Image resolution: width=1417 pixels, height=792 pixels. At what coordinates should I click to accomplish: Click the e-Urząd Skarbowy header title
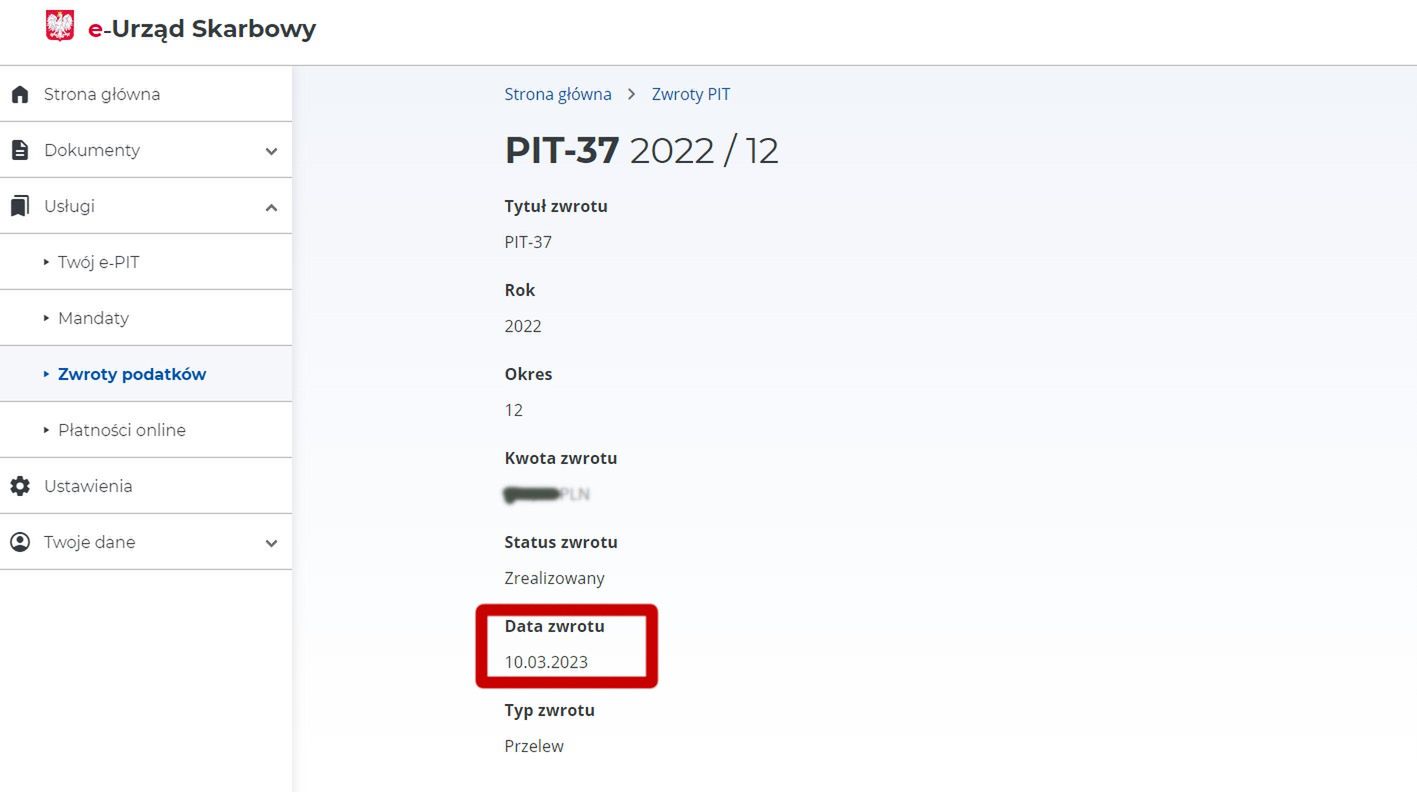(202, 29)
